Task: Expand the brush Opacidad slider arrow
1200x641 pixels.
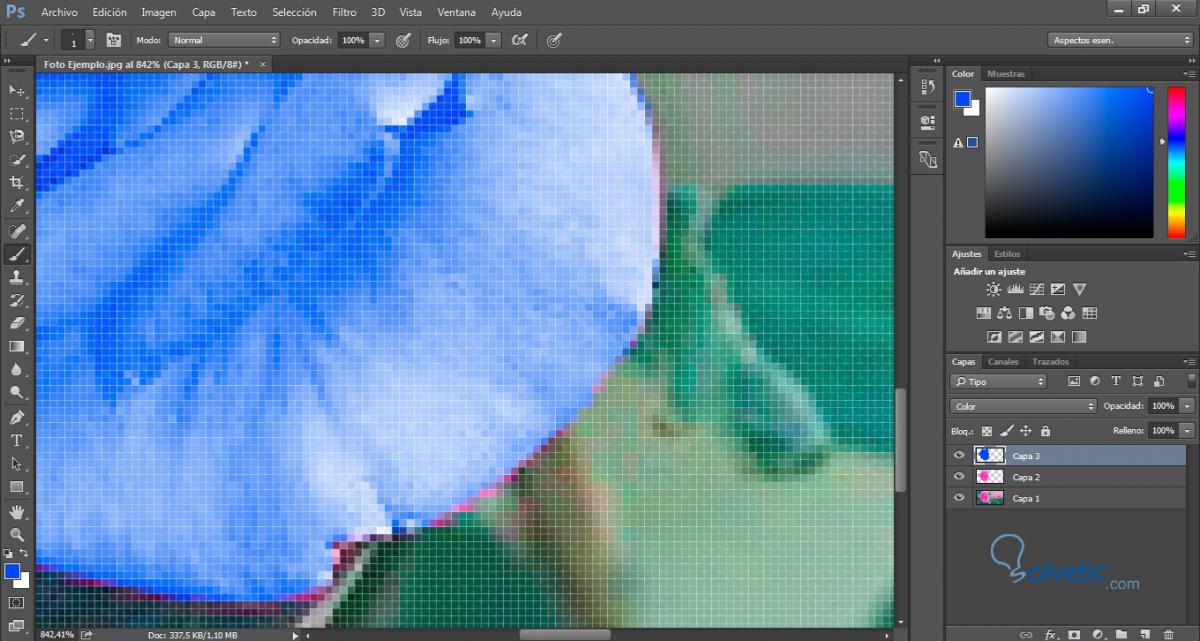Action: (377, 40)
